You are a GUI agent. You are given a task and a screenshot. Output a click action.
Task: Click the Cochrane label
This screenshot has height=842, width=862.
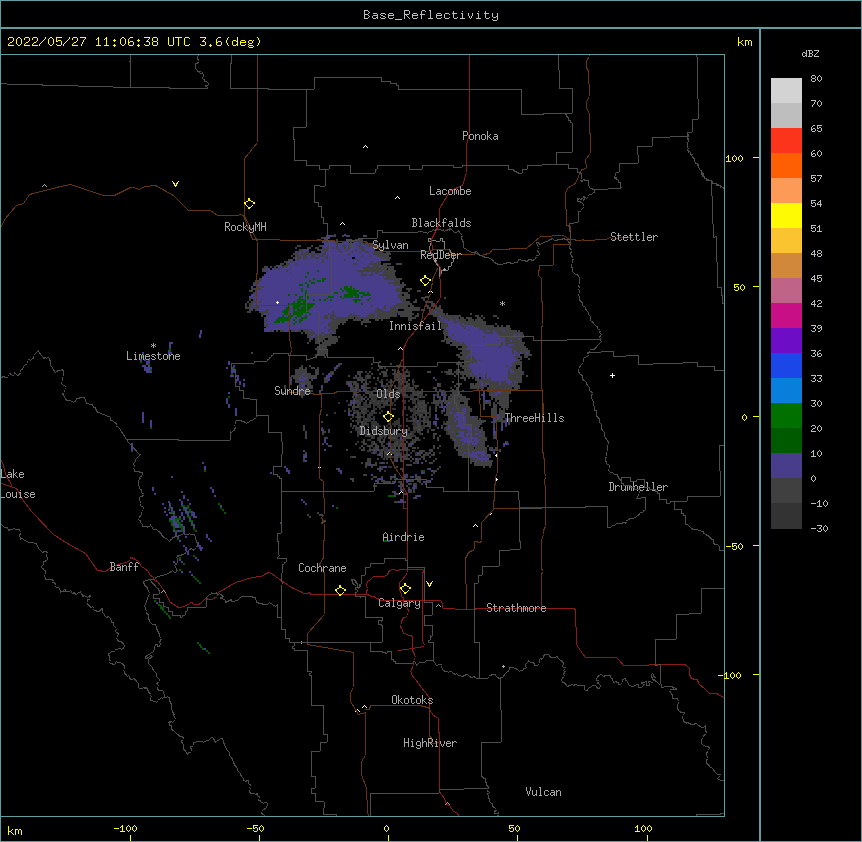pos(322,568)
